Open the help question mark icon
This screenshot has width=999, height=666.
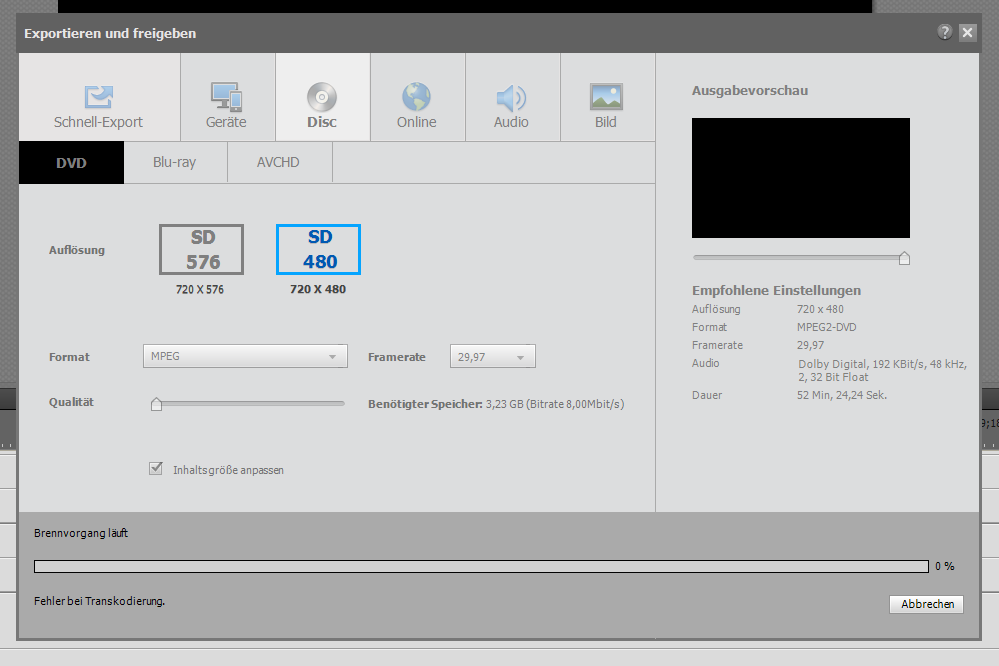click(945, 32)
